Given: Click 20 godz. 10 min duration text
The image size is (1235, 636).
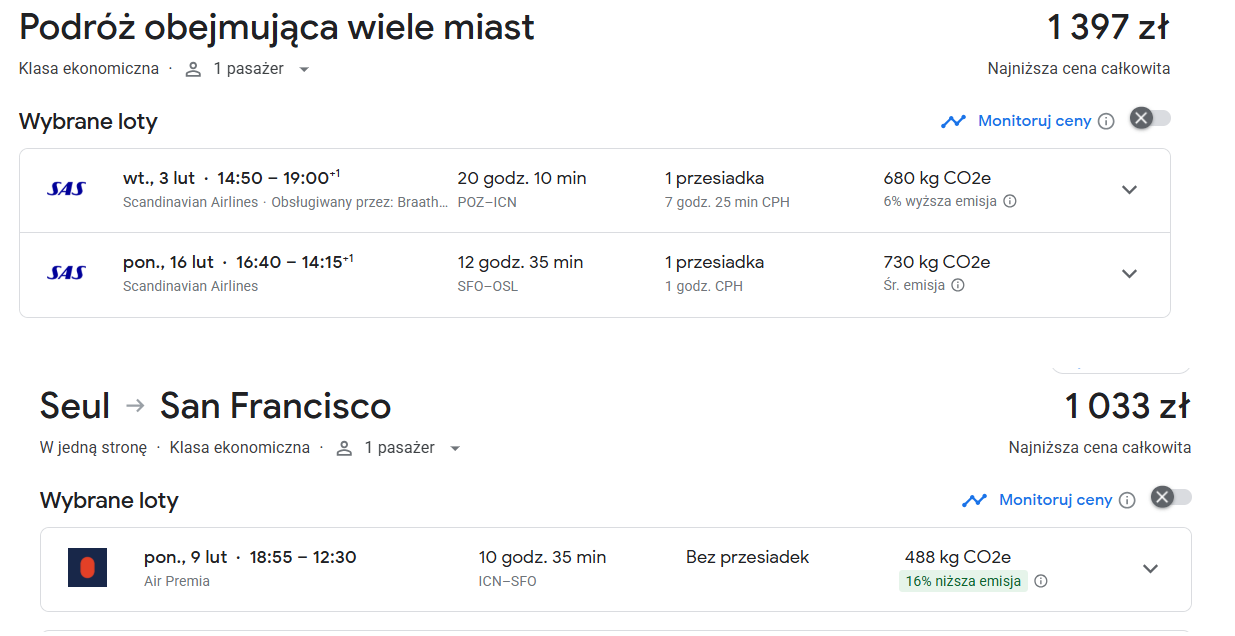Looking at the screenshot, I should (x=522, y=179).
